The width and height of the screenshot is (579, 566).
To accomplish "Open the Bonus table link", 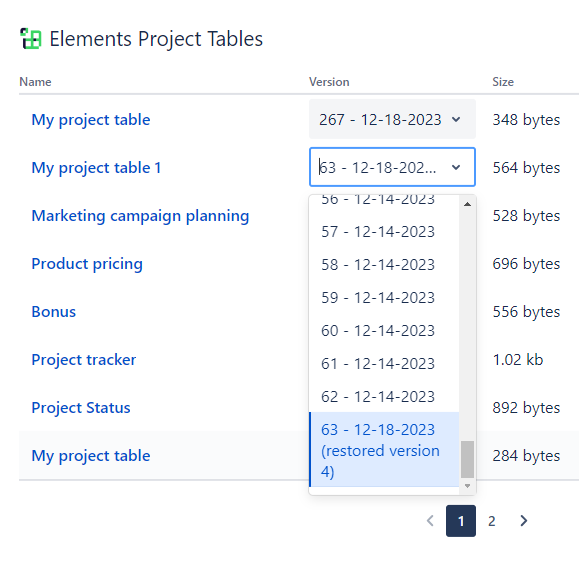I will pos(54,312).
